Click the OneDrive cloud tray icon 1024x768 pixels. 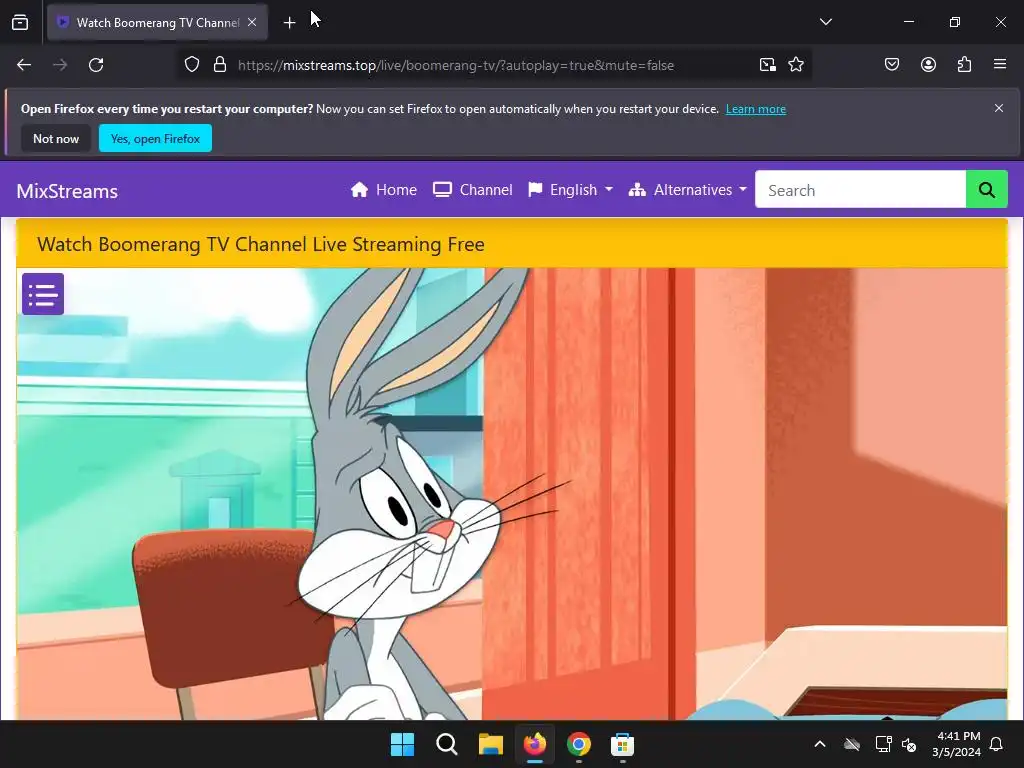coord(852,744)
